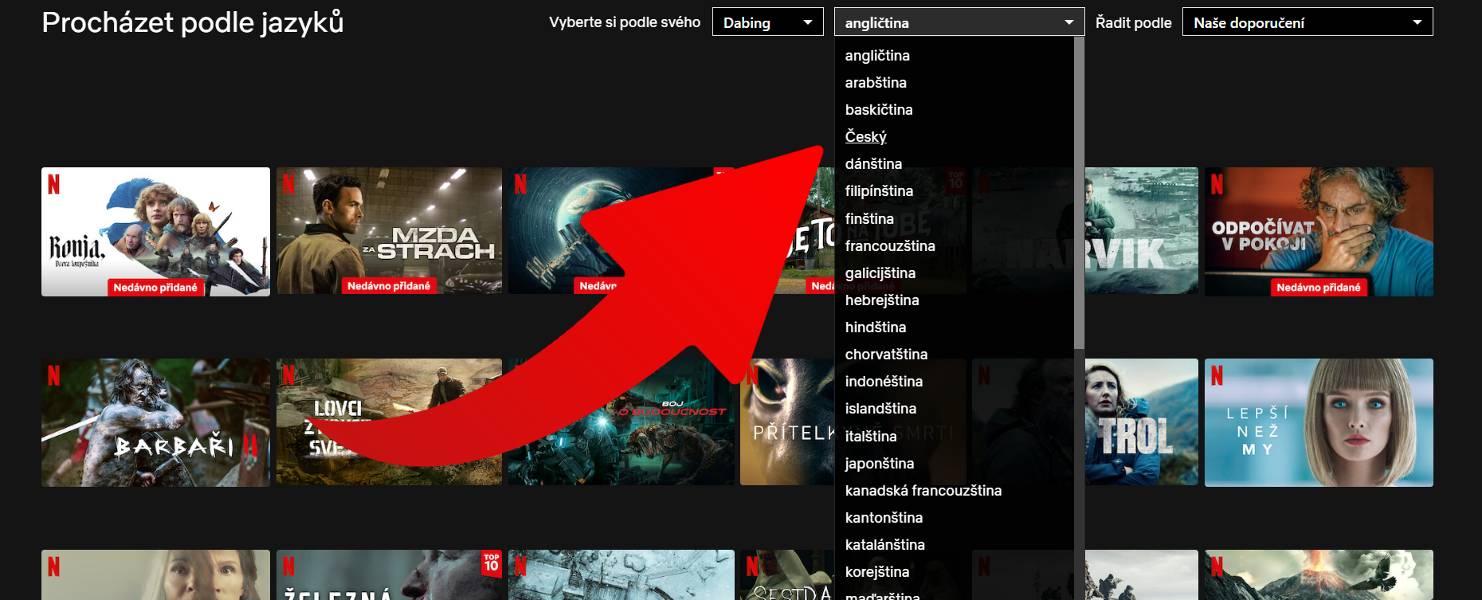Click the Řadit podle label
This screenshot has width=1482, height=600.
(1133, 22)
